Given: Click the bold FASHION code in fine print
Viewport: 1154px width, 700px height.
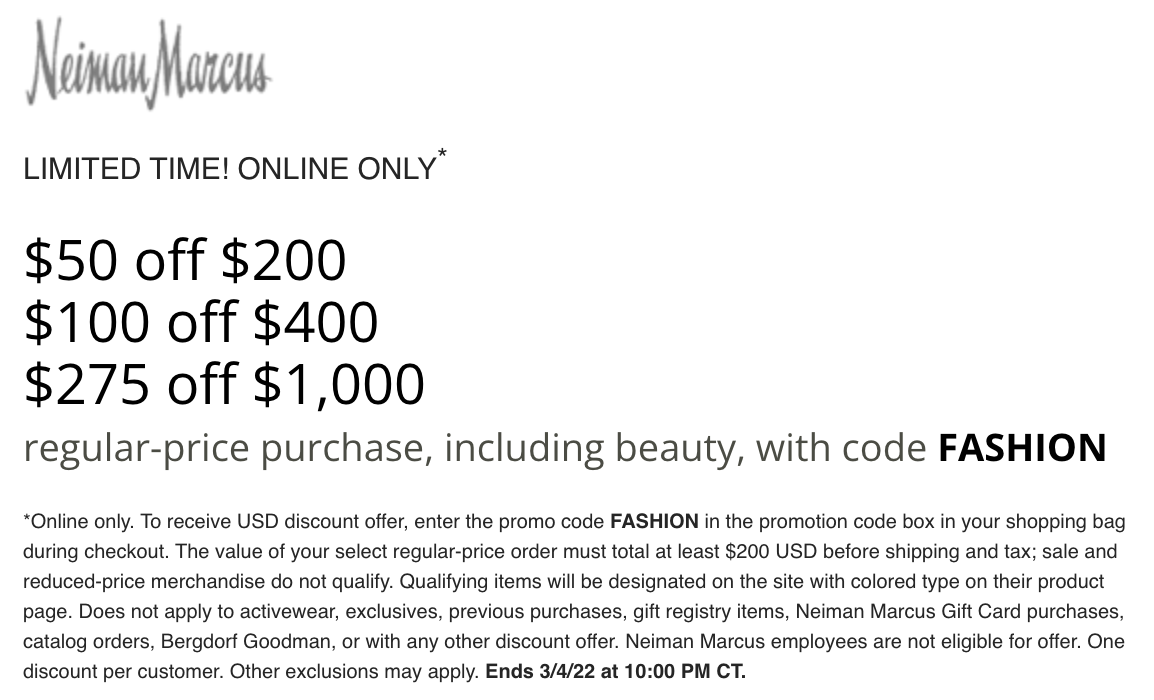Looking at the screenshot, I should click(654, 522).
